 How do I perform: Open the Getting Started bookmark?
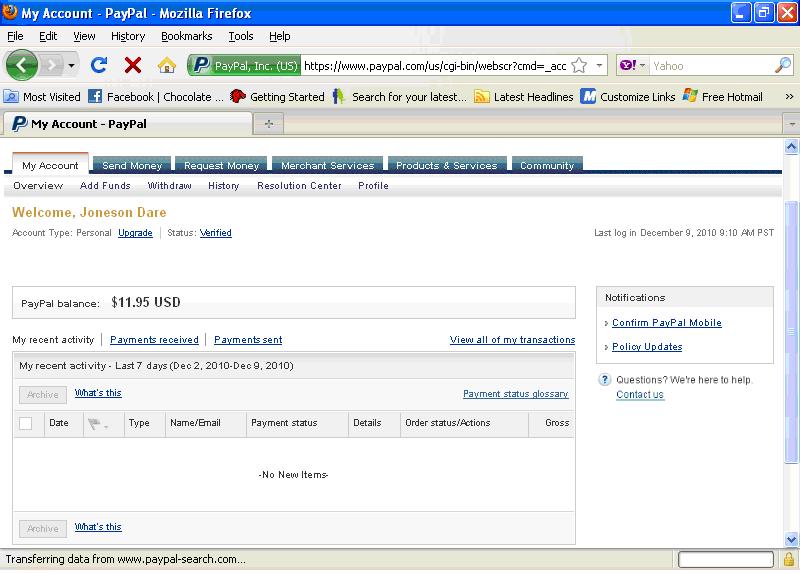[277, 96]
